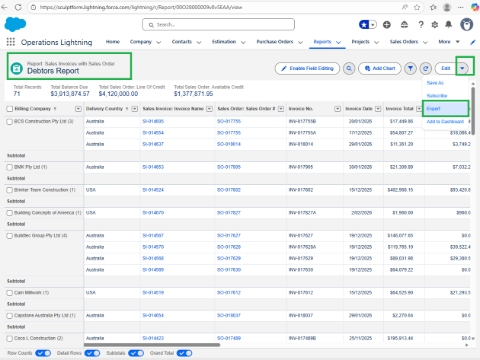
Task: Open the Salesforce Help question mark
Action: click(421, 25)
